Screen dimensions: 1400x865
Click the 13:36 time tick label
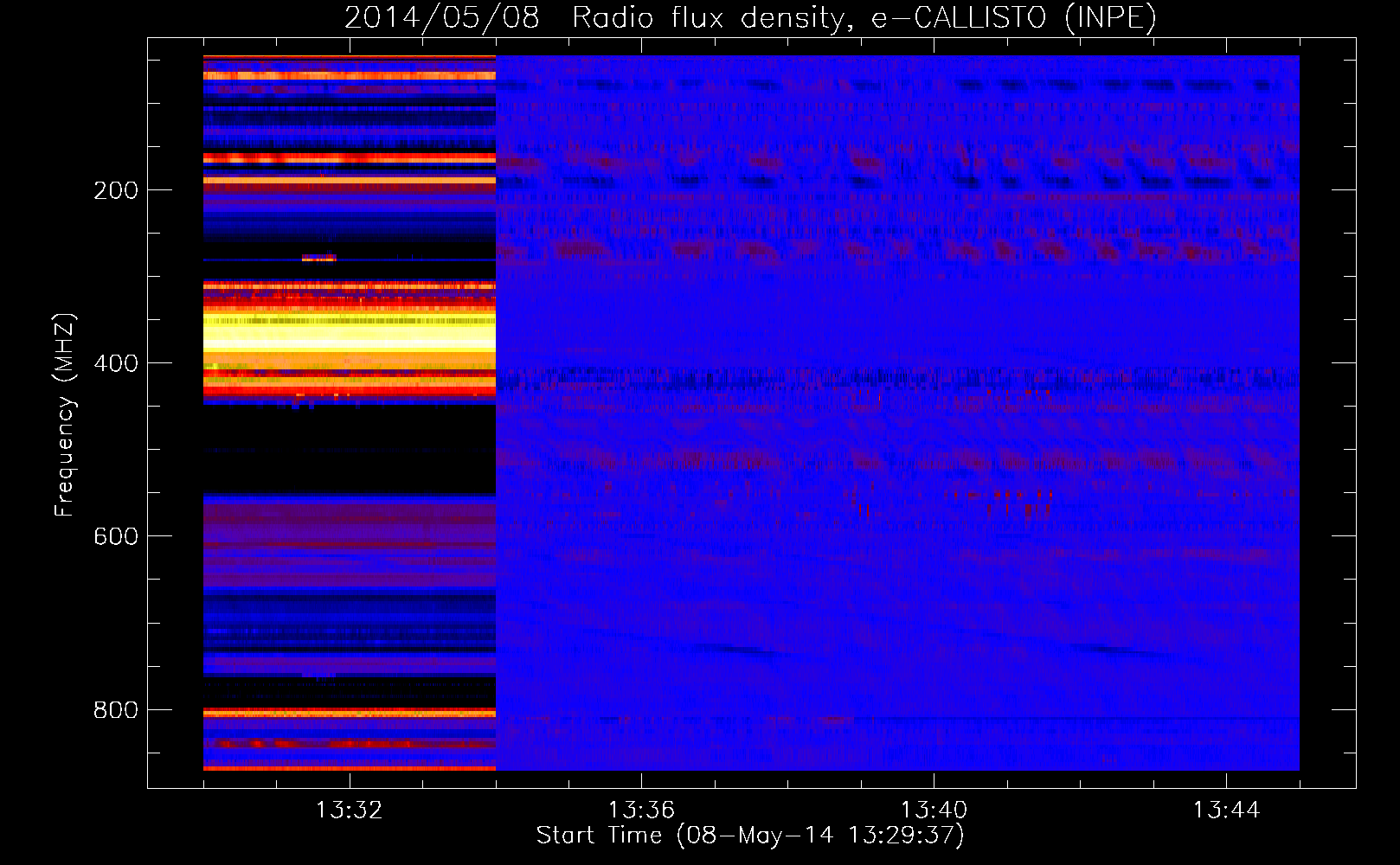(641, 811)
